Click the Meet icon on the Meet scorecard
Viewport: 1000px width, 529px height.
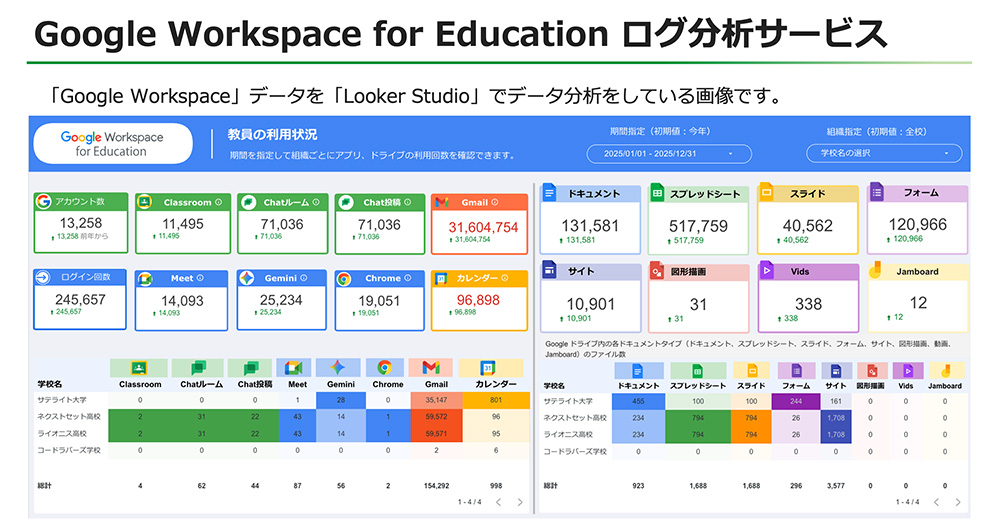click(145, 279)
